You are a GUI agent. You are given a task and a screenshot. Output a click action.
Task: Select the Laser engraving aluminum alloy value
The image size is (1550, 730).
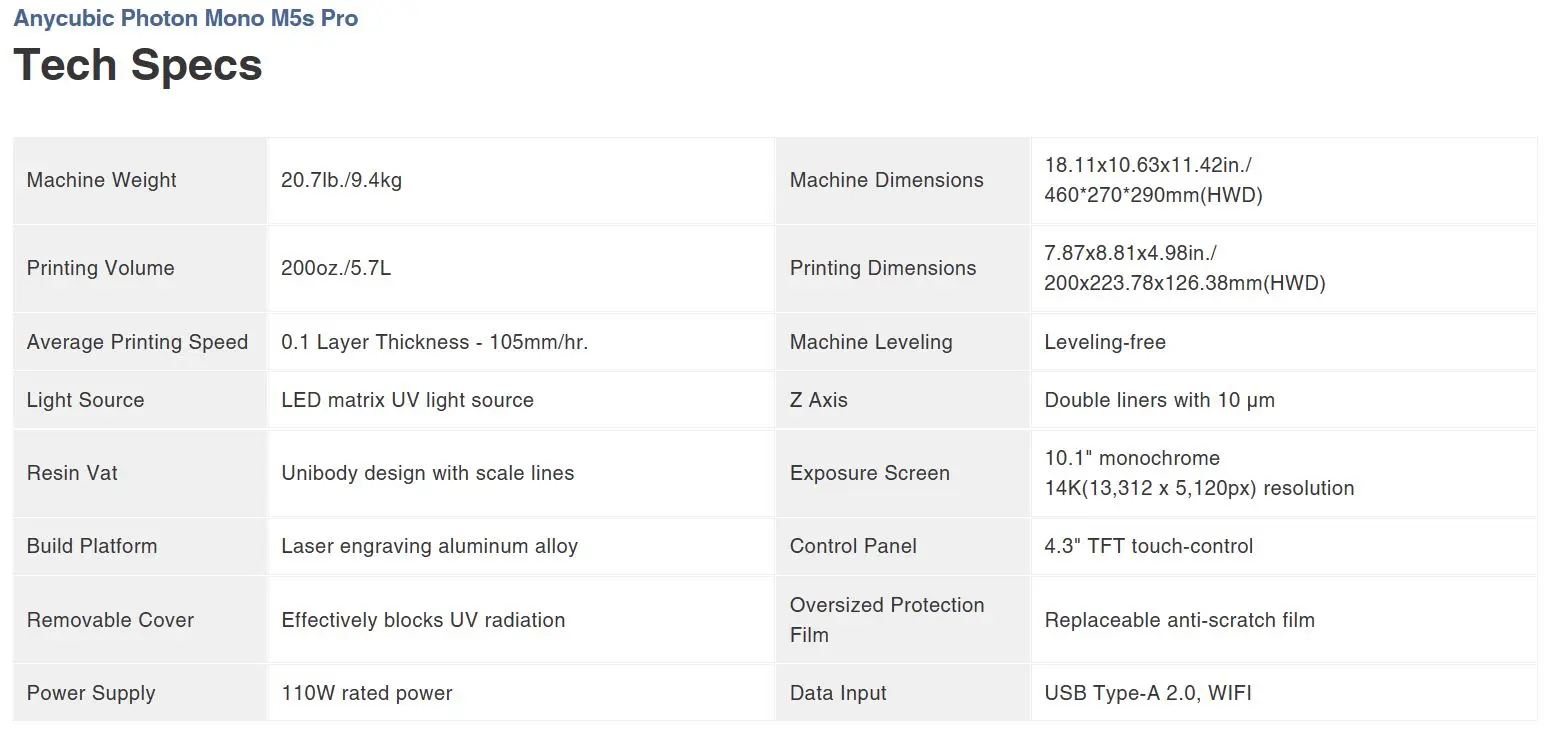pyautogui.click(x=429, y=546)
